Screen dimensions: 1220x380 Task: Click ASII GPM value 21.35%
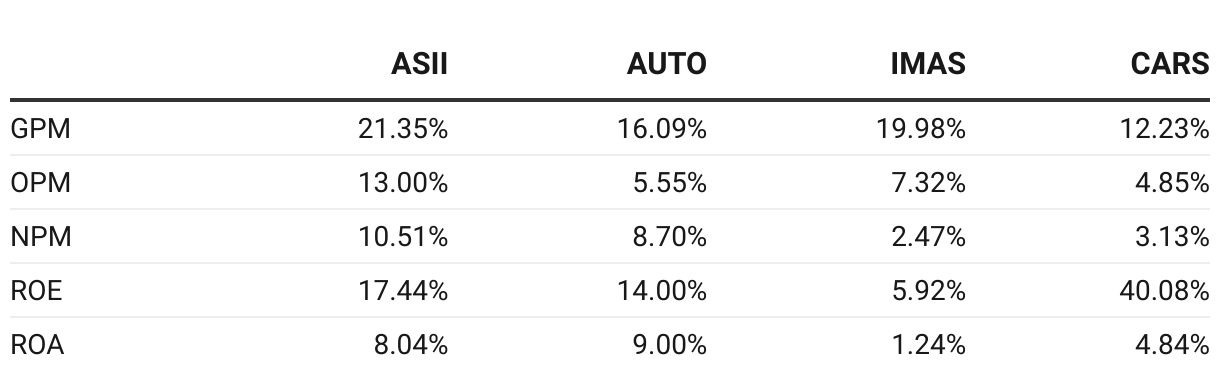tap(403, 129)
